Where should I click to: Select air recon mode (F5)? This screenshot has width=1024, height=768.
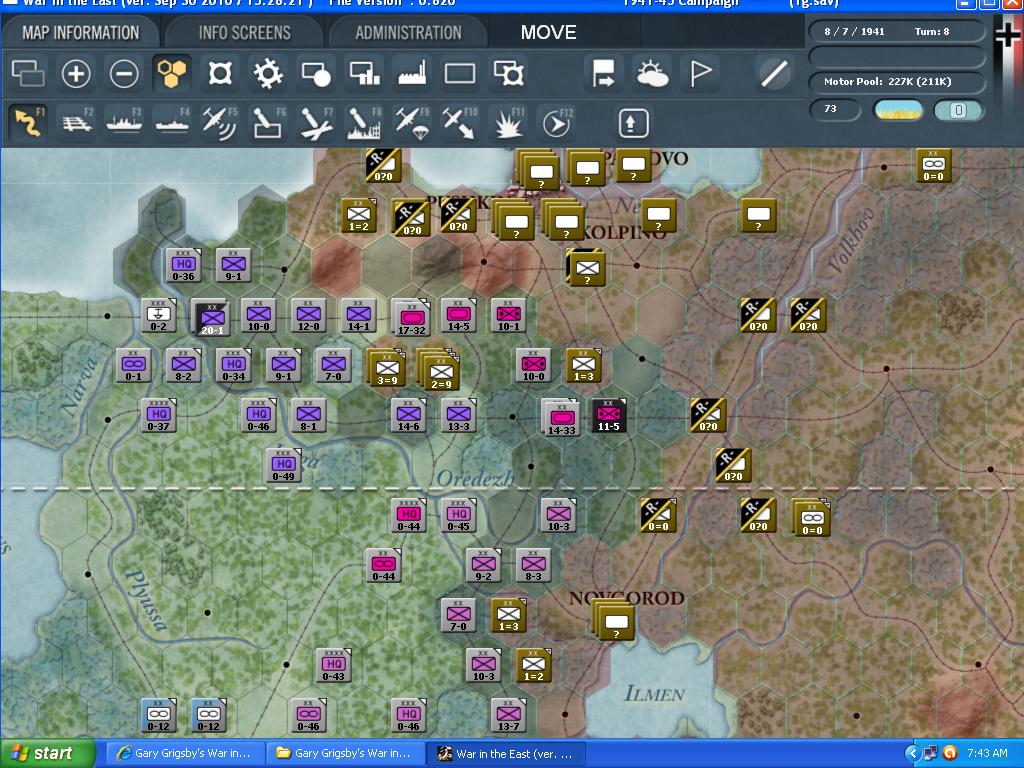220,122
